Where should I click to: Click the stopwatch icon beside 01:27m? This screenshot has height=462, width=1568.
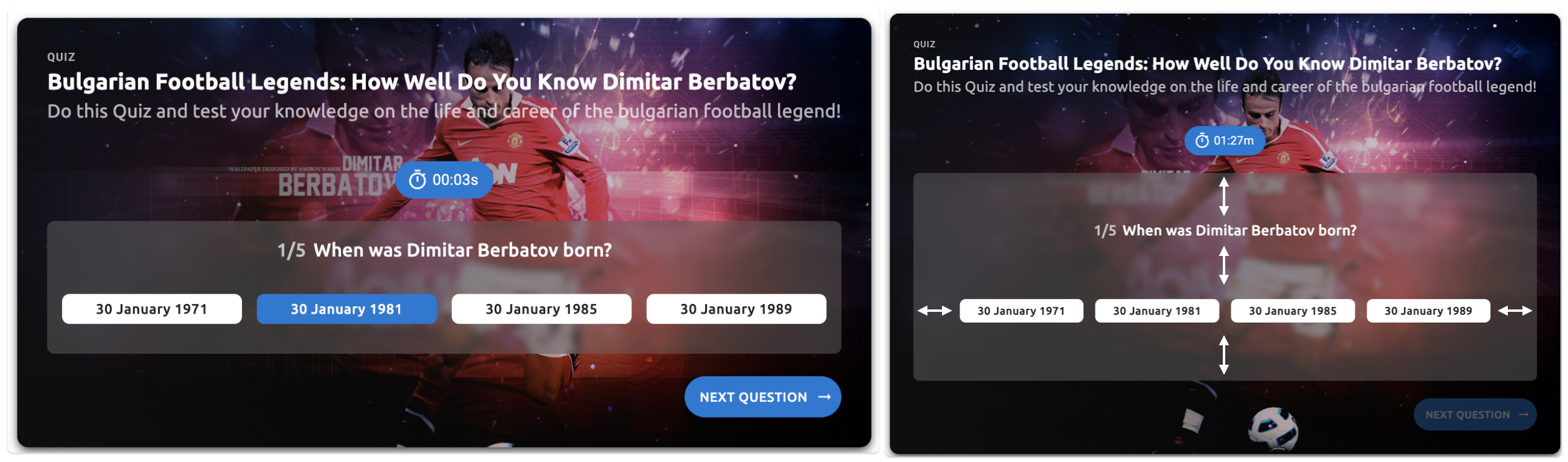coord(1202,140)
